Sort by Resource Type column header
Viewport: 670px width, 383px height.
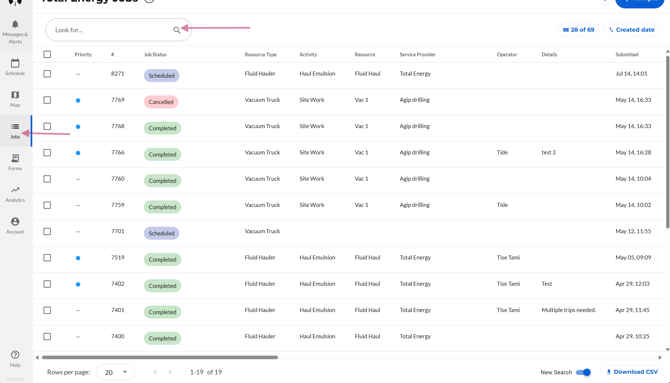(x=261, y=55)
